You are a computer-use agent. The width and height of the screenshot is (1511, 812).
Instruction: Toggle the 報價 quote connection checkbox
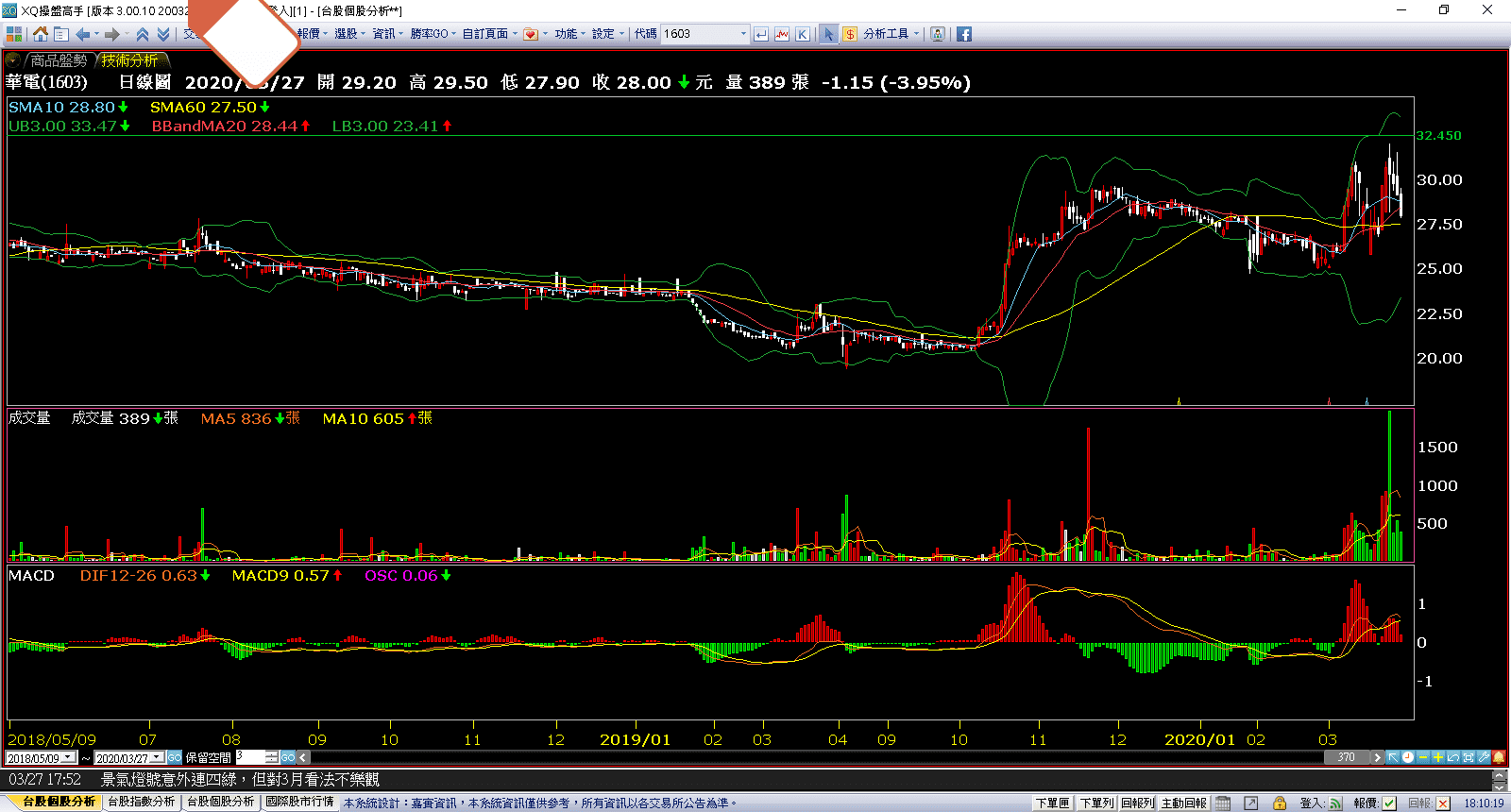pos(1389,803)
